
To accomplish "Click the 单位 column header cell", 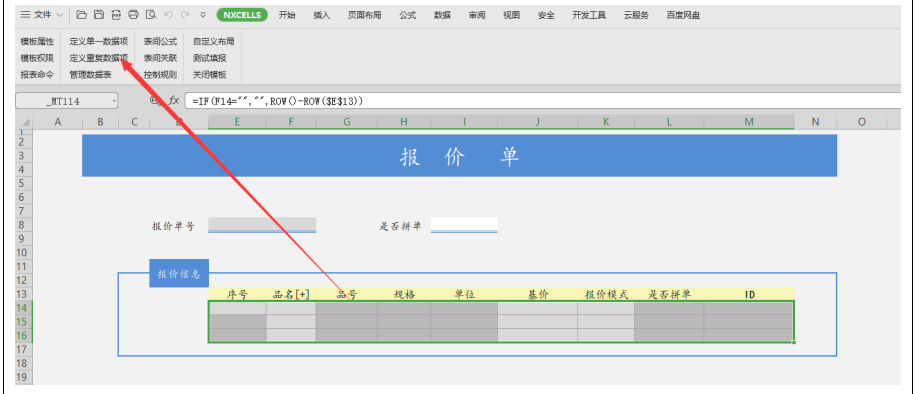I will [x=465, y=294].
